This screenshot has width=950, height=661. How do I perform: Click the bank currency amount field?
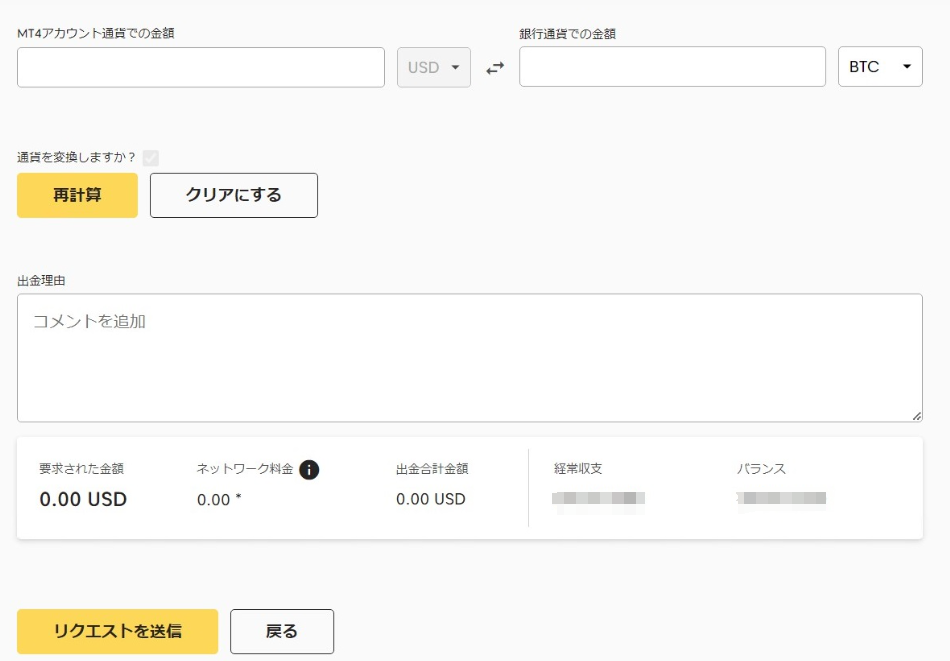tap(672, 67)
